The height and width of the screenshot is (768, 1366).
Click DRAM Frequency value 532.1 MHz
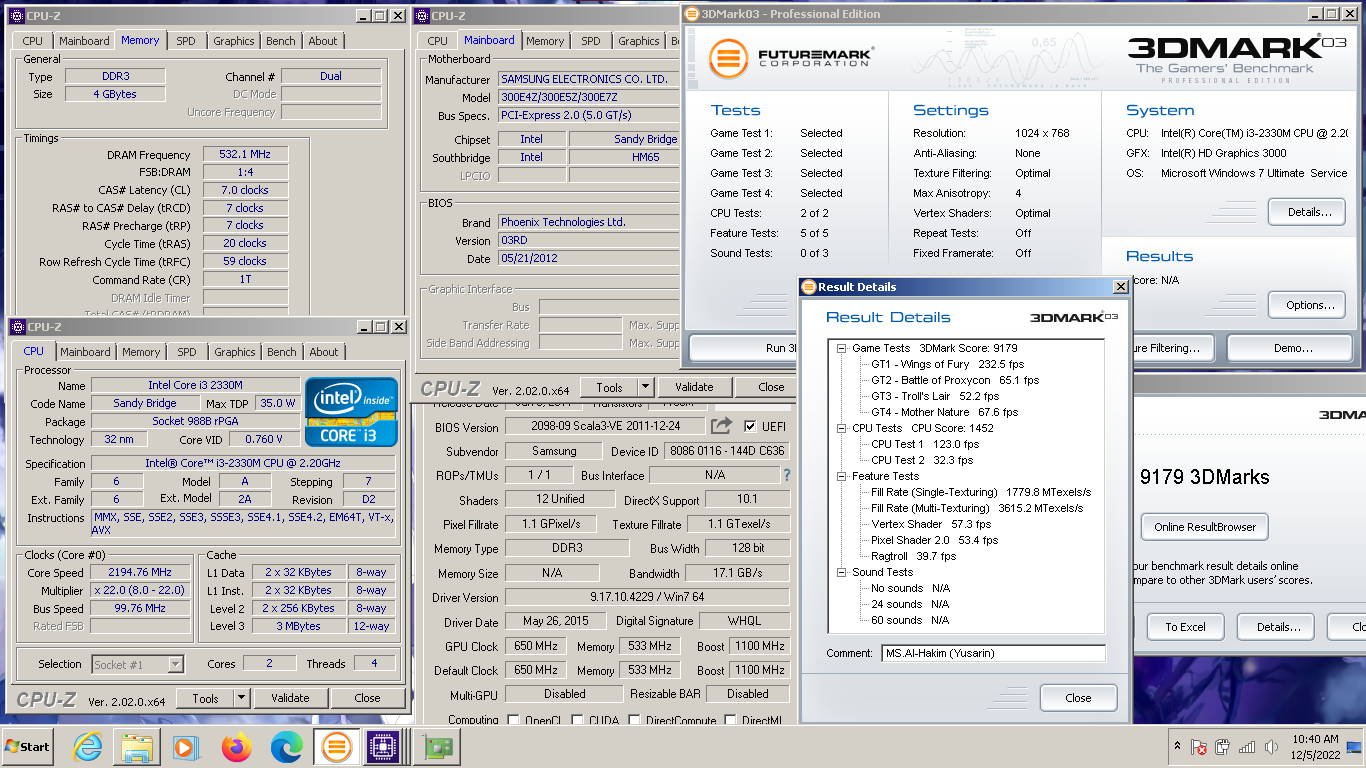245,155
